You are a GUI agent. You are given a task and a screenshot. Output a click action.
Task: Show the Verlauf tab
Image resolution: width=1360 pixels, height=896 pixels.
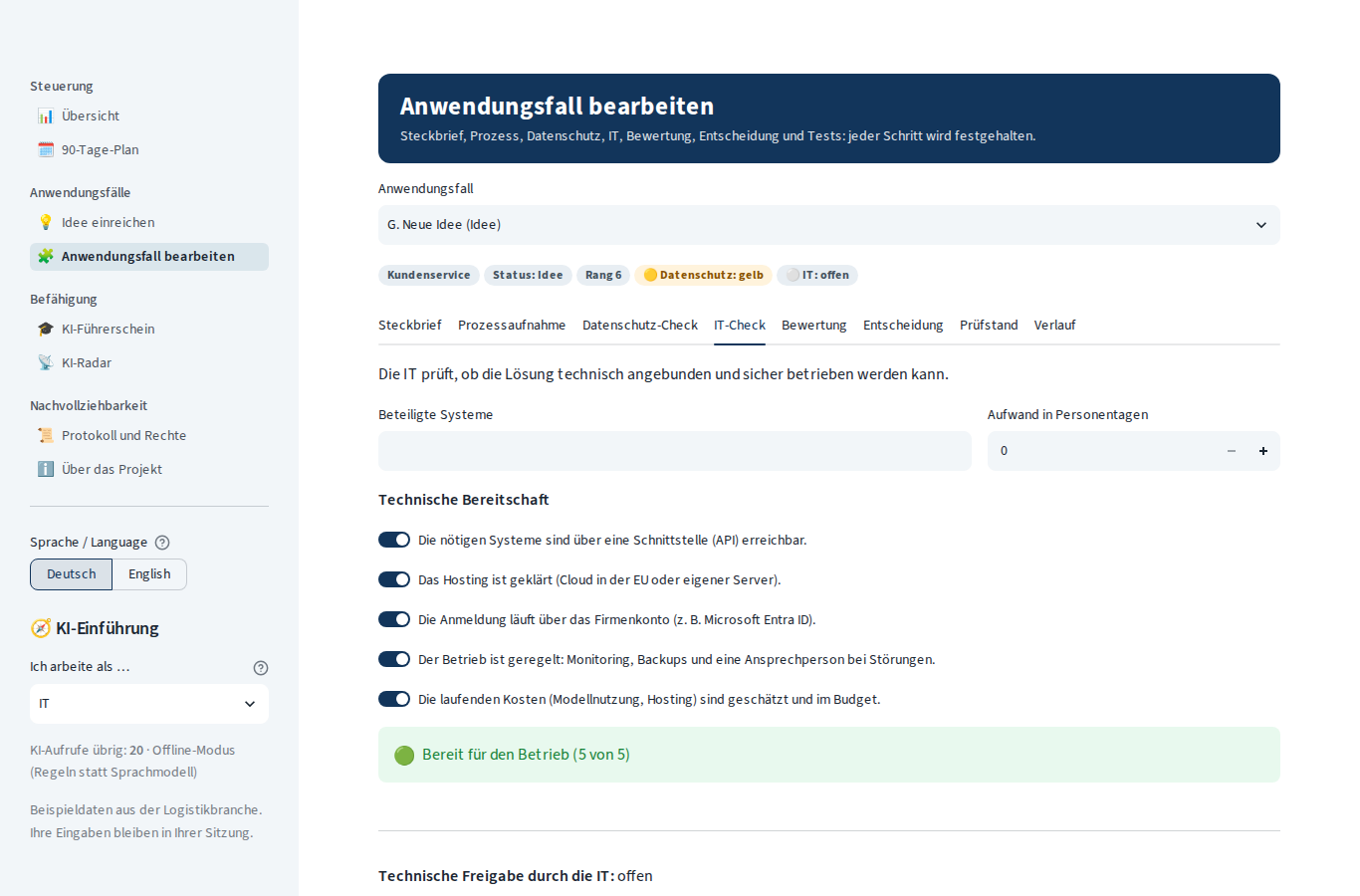(x=1055, y=326)
